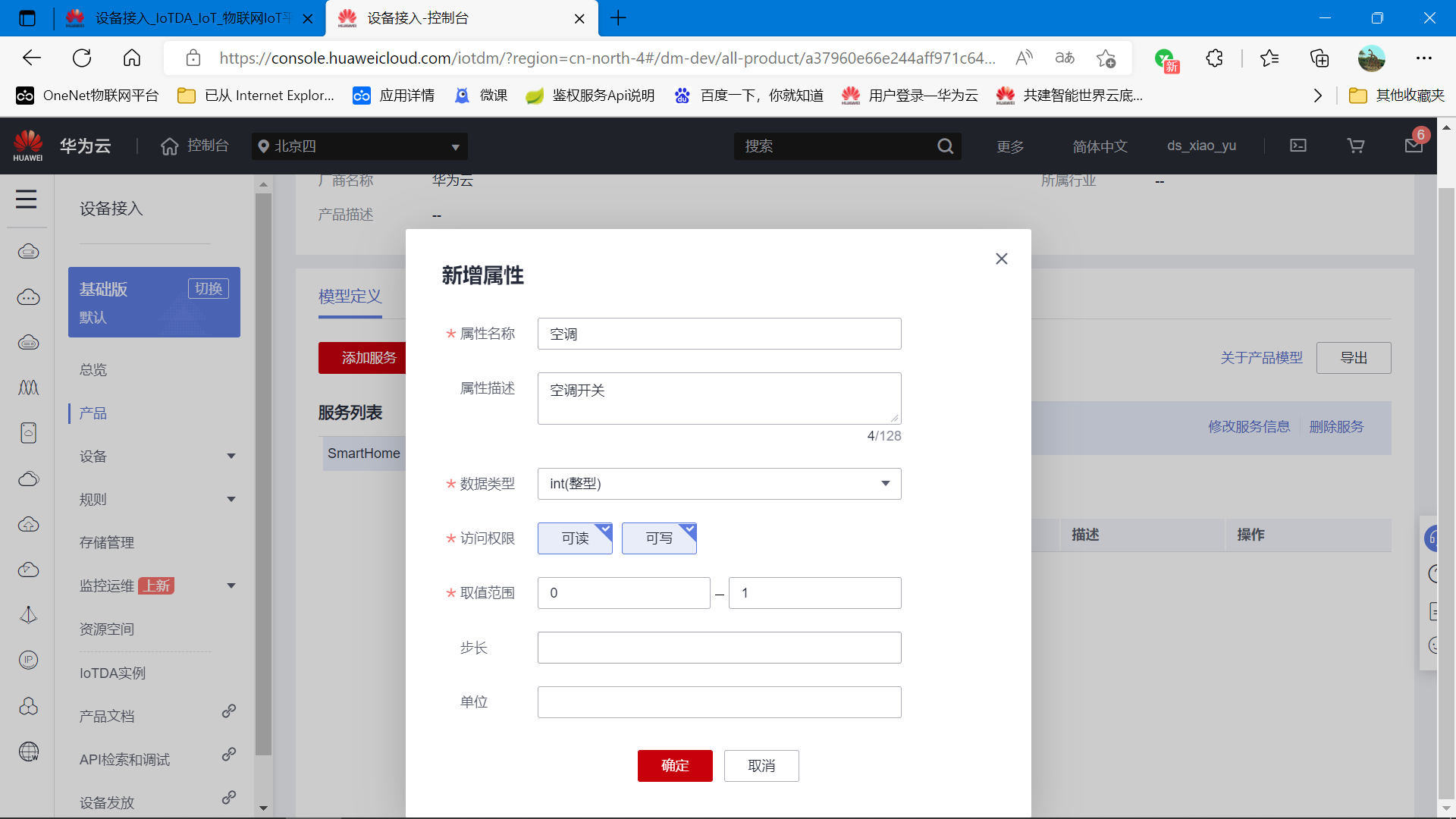Toggle the 可读 access permission
Screen dimensions: 1456x819
[x=575, y=538]
